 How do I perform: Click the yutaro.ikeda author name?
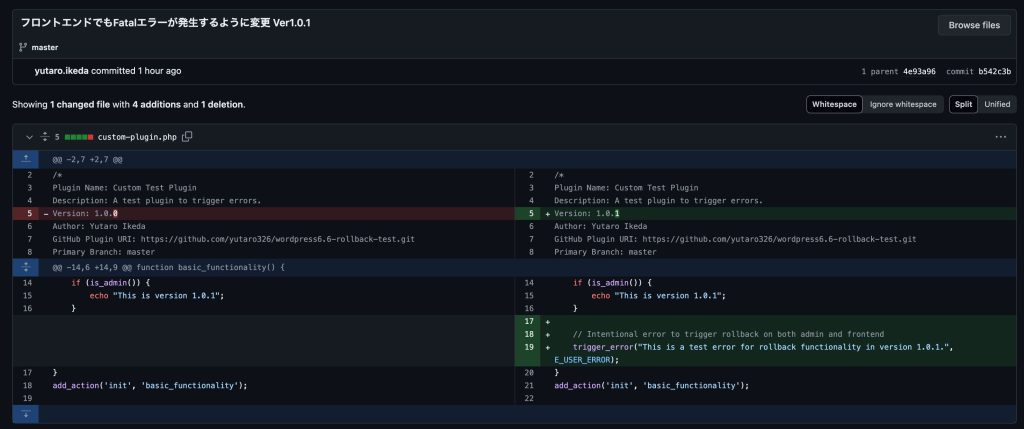click(61, 71)
